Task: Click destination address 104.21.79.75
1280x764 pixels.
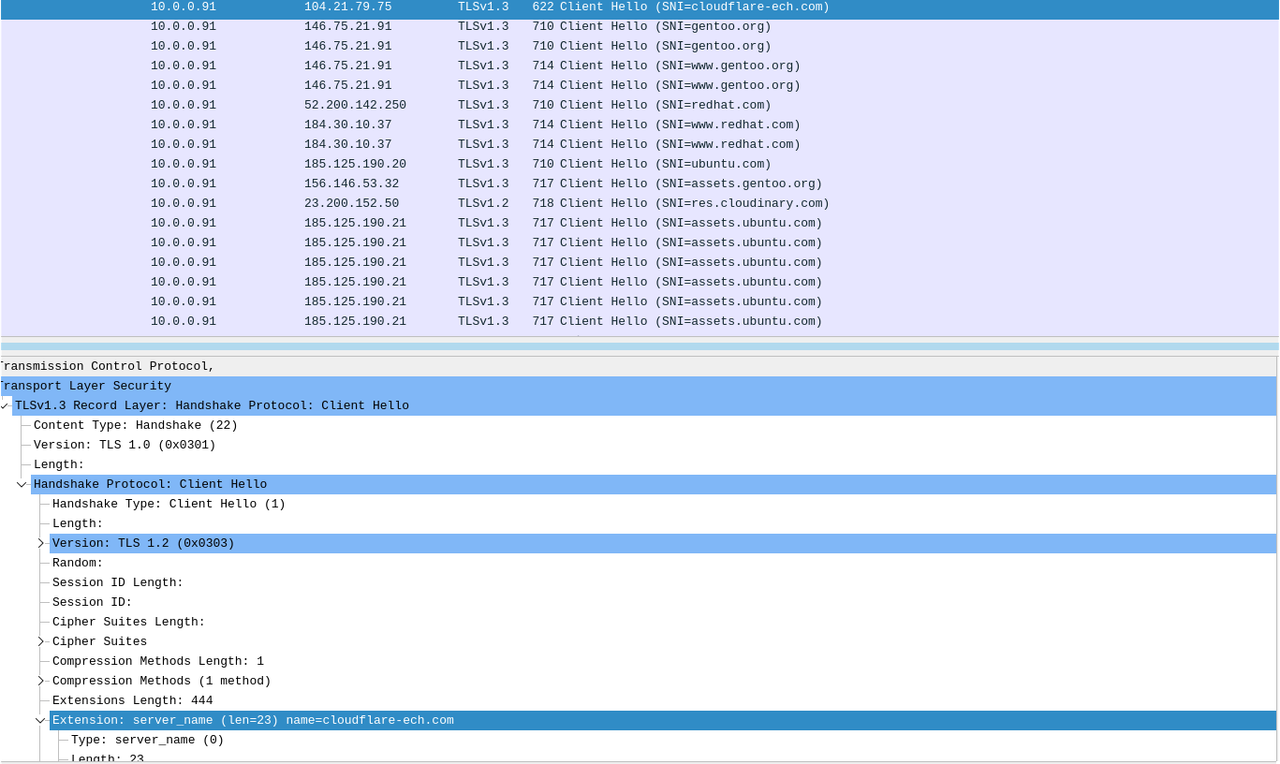Action: pyautogui.click(x=348, y=7)
